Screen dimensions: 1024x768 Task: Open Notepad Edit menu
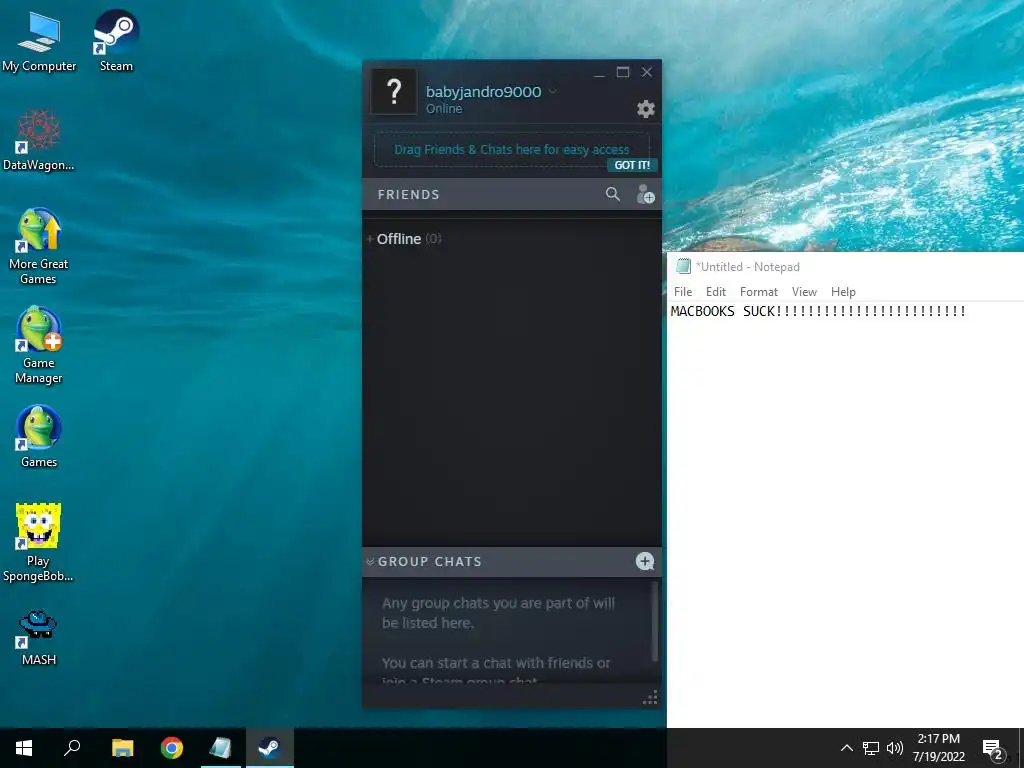(716, 292)
